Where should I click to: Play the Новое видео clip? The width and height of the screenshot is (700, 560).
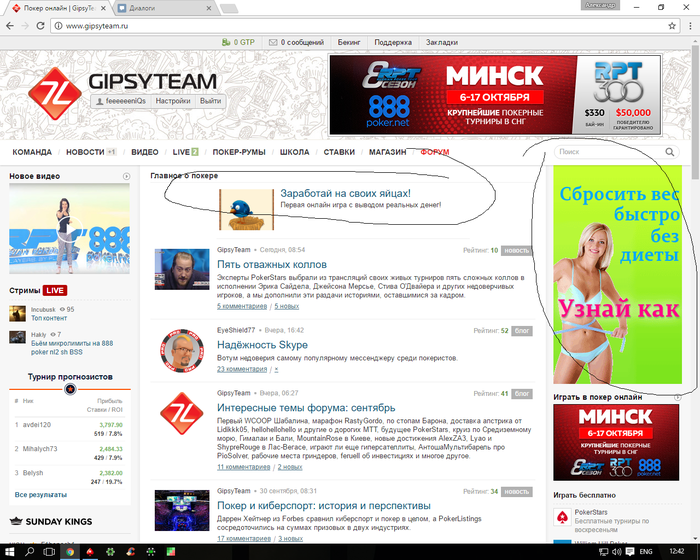[69, 229]
